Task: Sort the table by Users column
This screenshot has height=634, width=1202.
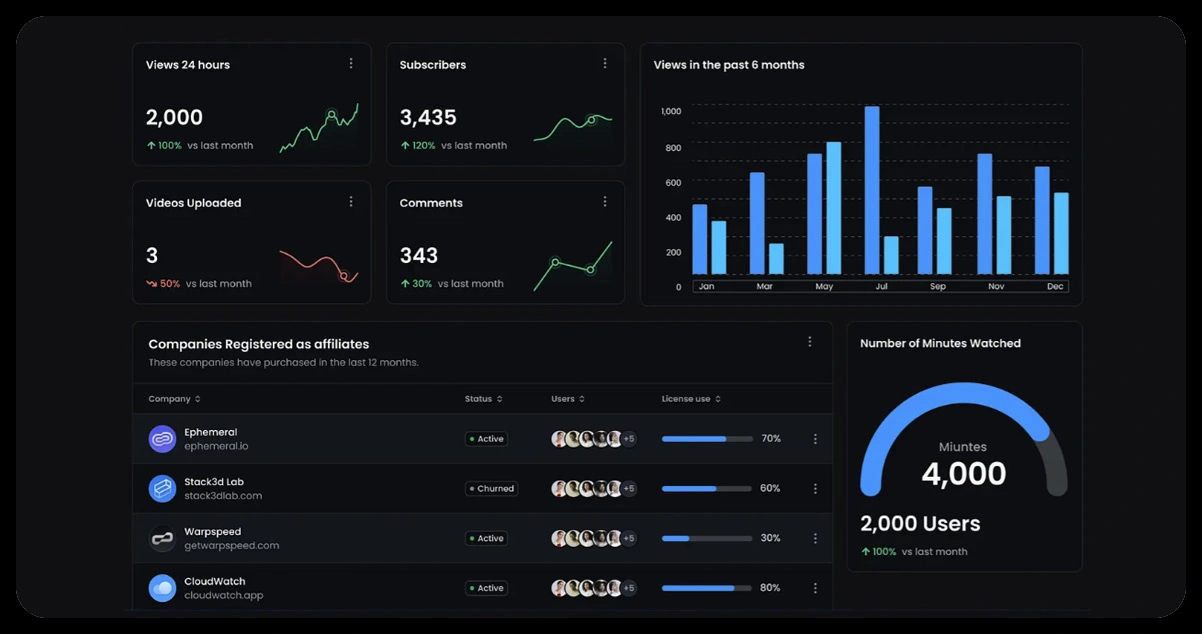Action: (567, 399)
